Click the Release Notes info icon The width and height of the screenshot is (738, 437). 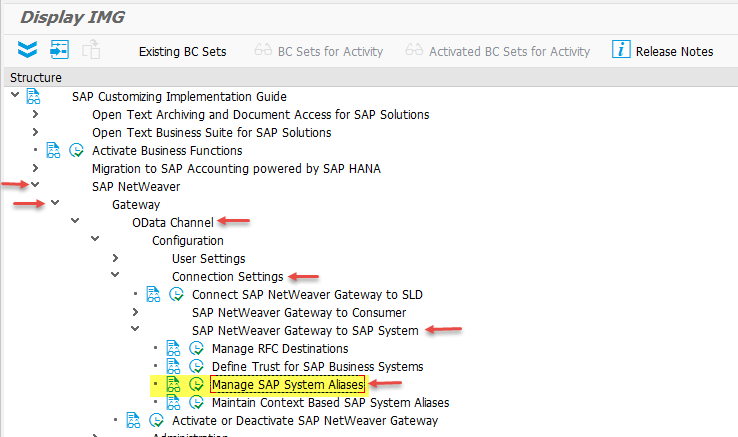(621, 50)
